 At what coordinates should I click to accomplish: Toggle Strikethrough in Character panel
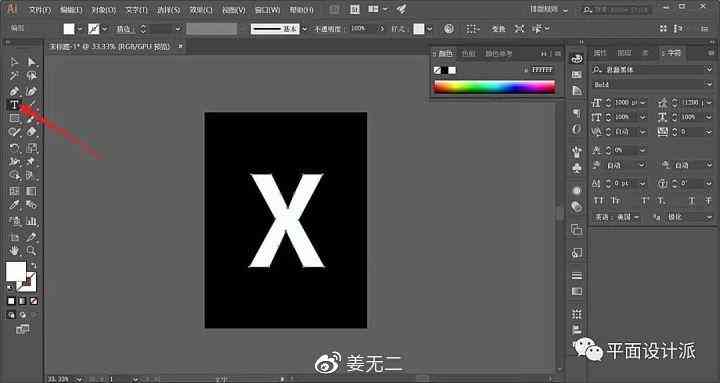[709, 201]
